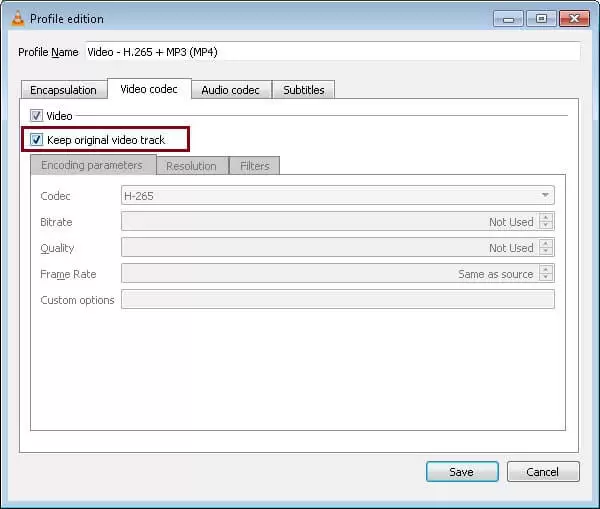Minimize the Profile edition window
Image resolution: width=600 pixels, height=509 pixels.
coord(508,19)
